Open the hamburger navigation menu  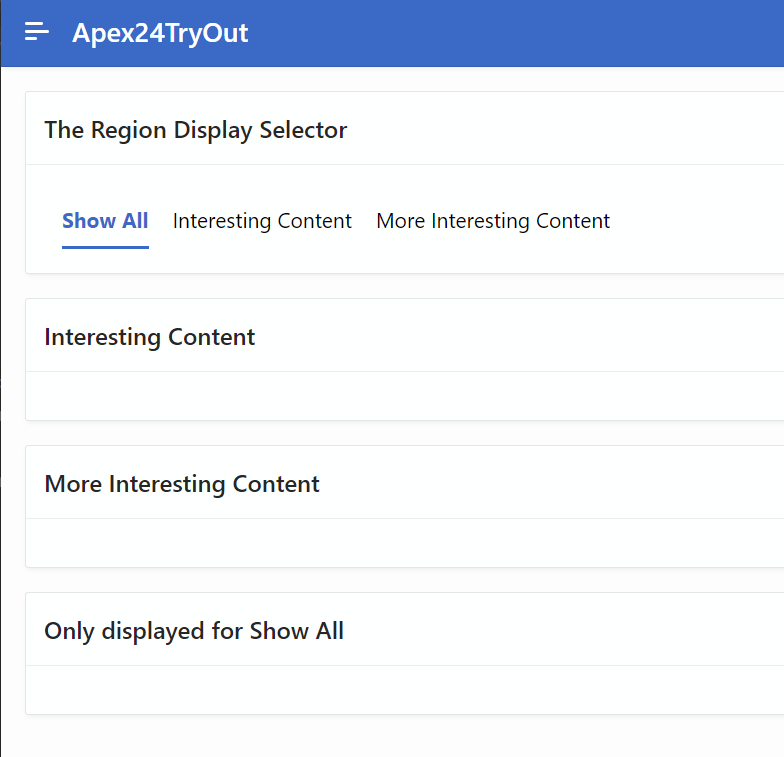pyautogui.click(x=37, y=32)
